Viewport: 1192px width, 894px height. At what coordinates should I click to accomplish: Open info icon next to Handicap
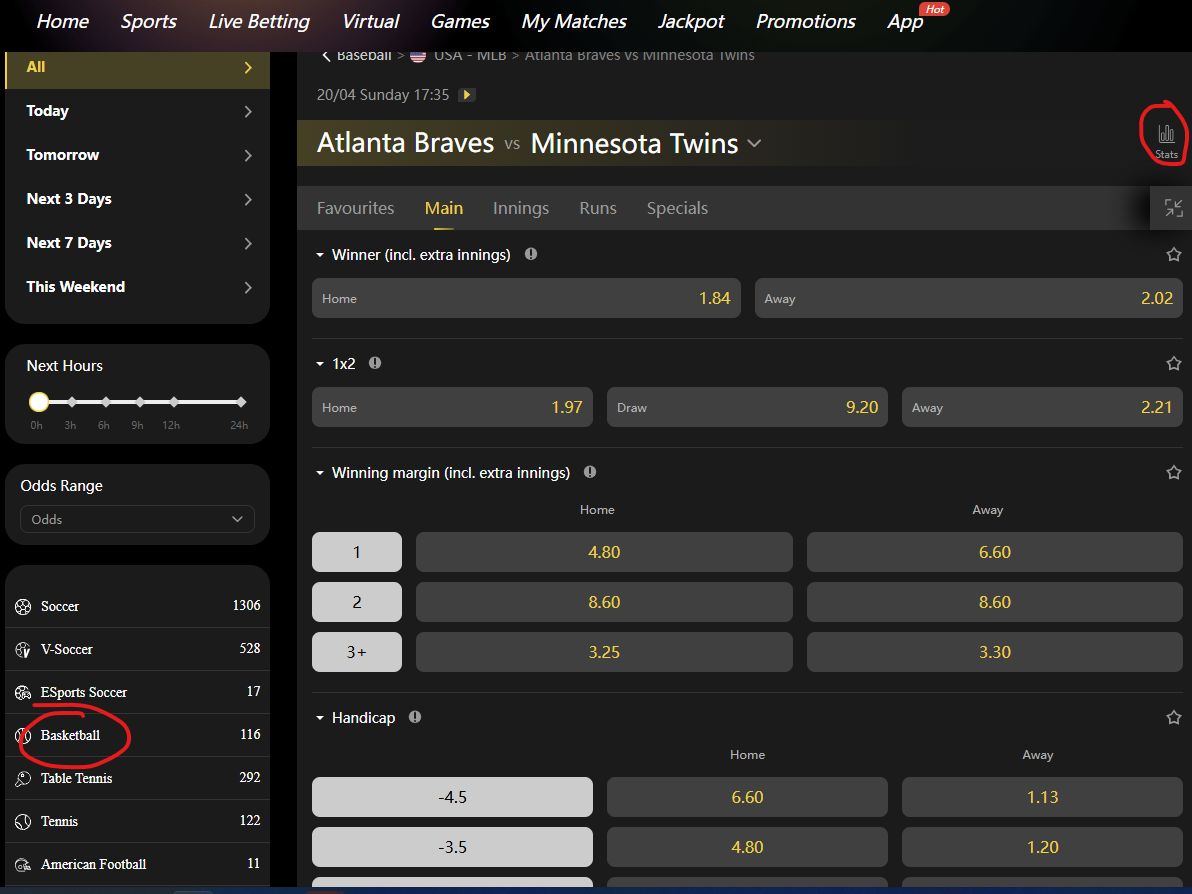414,717
